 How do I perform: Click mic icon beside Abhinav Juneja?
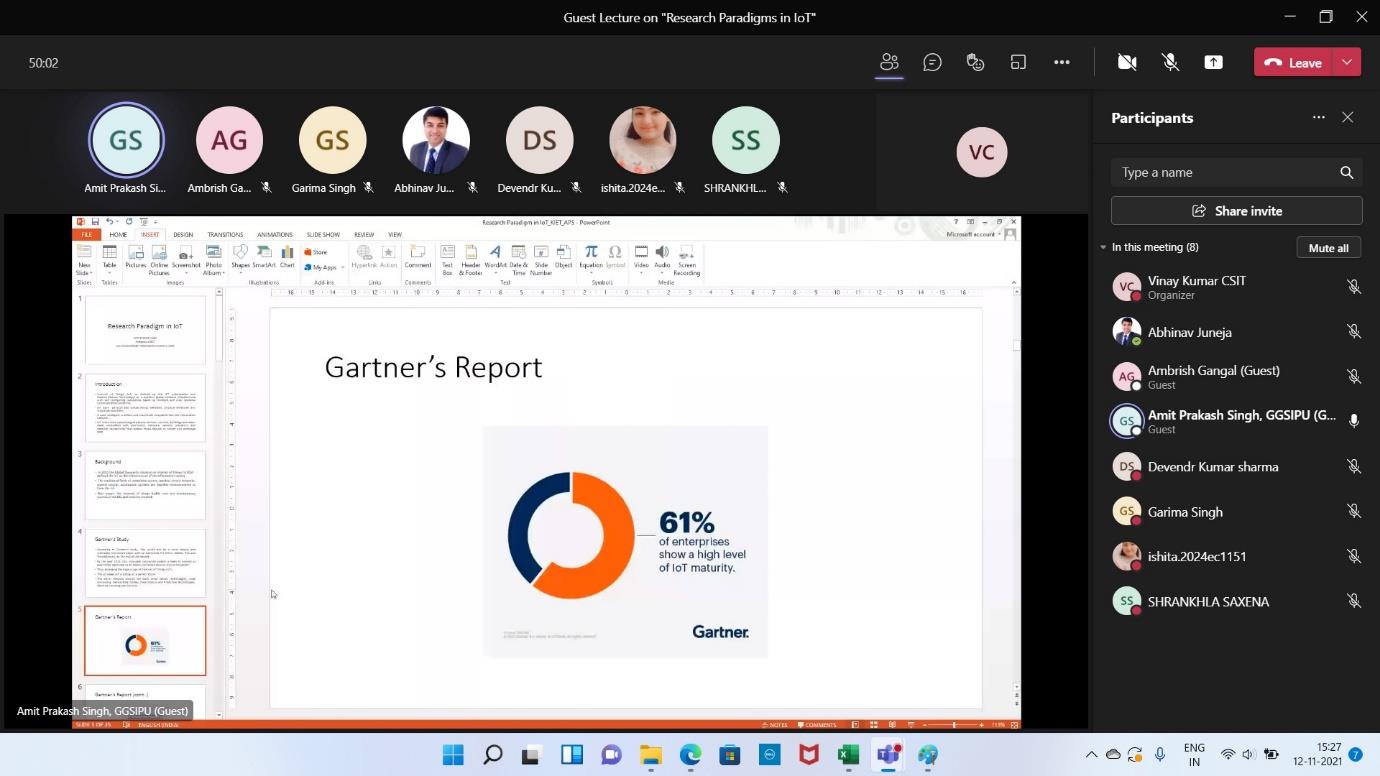tap(1353, 332)
